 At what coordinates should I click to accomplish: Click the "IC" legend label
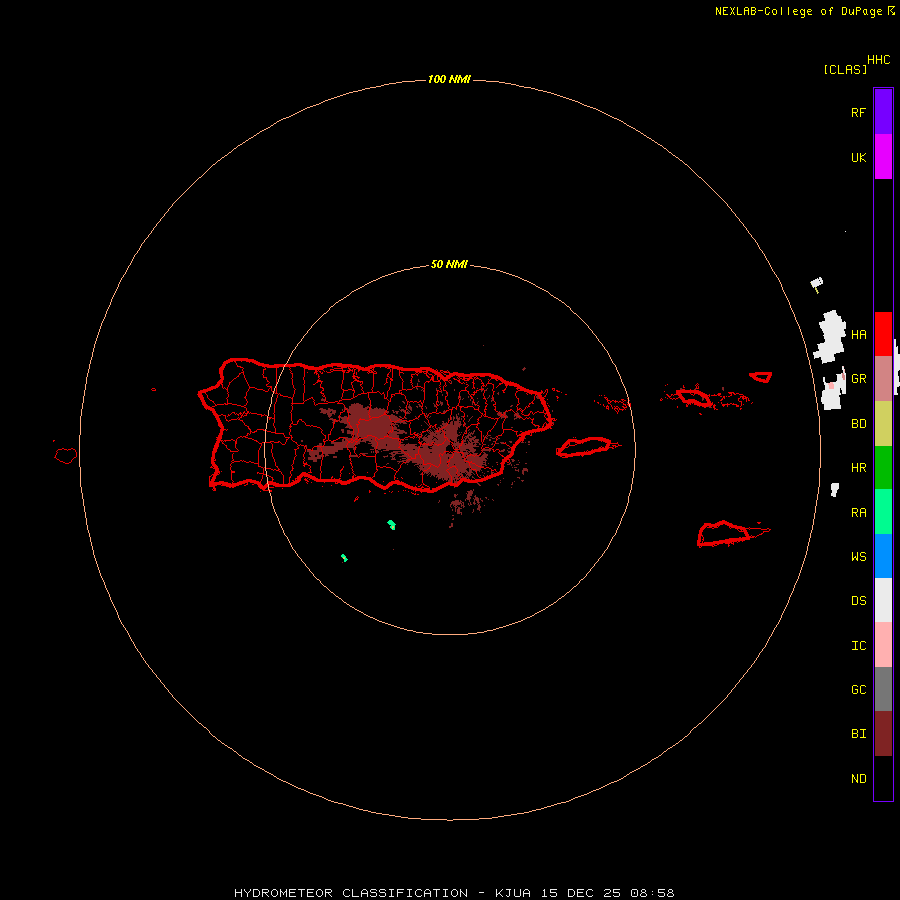[859, 646]
